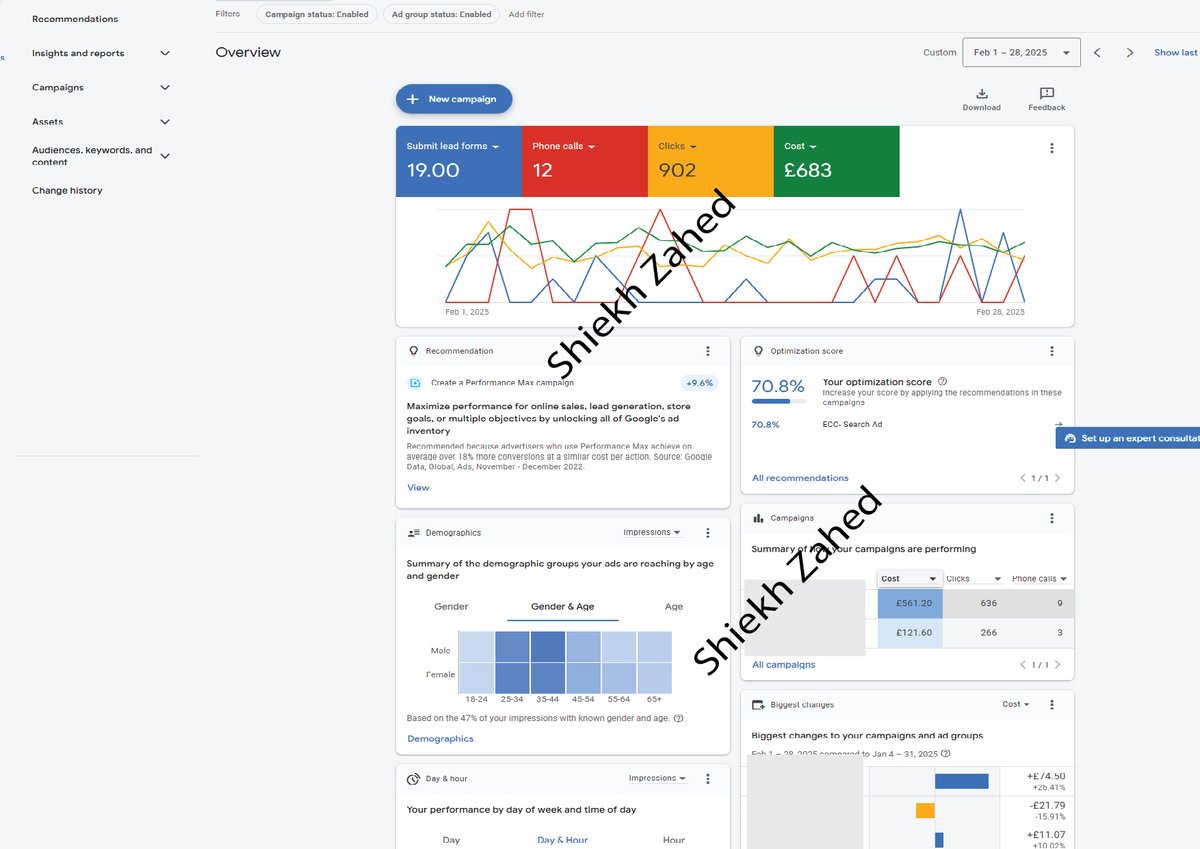Next page arrow in Optimization score card
The image size is (1200, 849).
pyautogui.click(x=1058, y=478)
